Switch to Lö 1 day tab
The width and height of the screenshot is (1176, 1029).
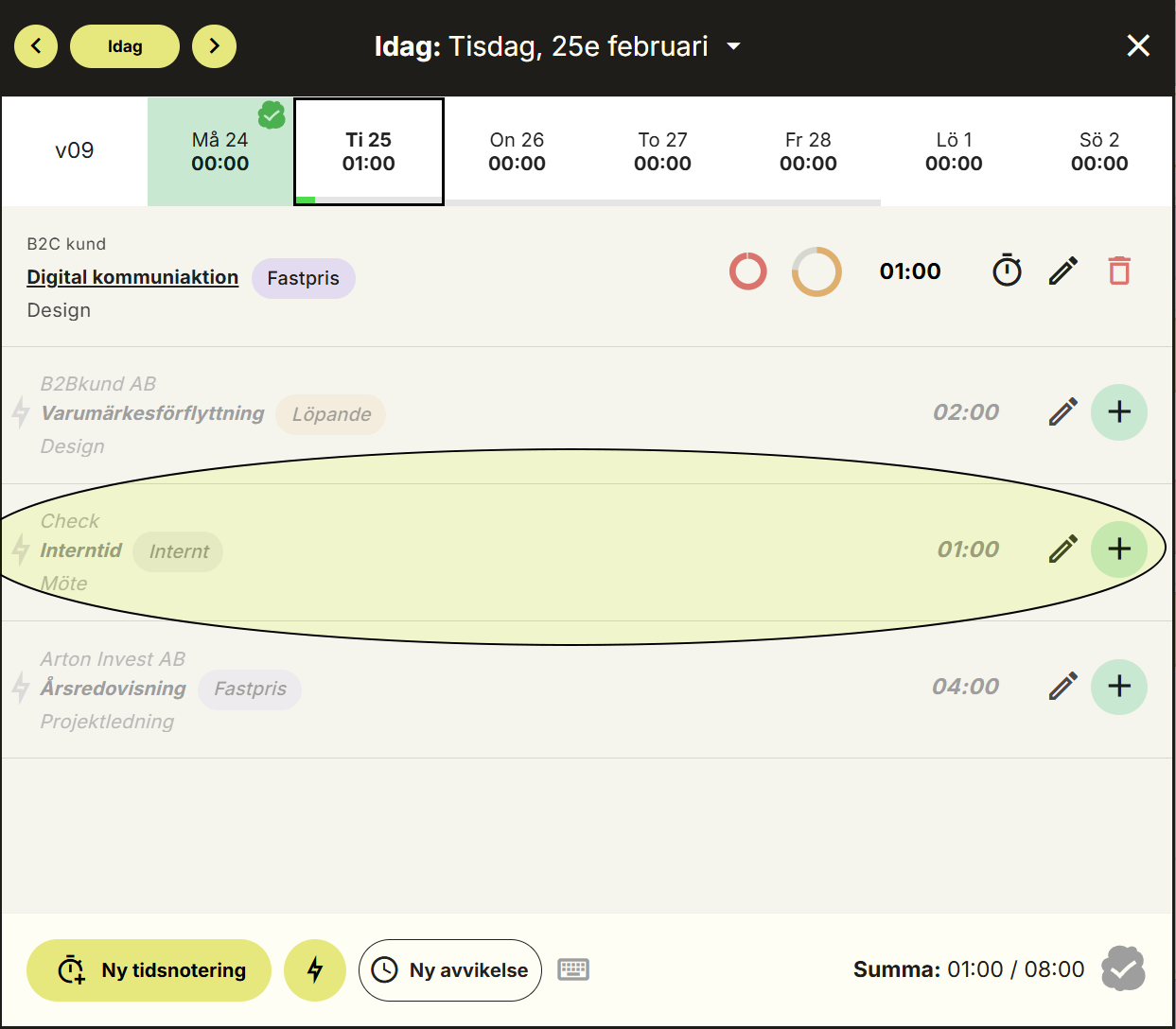point(954,151)
